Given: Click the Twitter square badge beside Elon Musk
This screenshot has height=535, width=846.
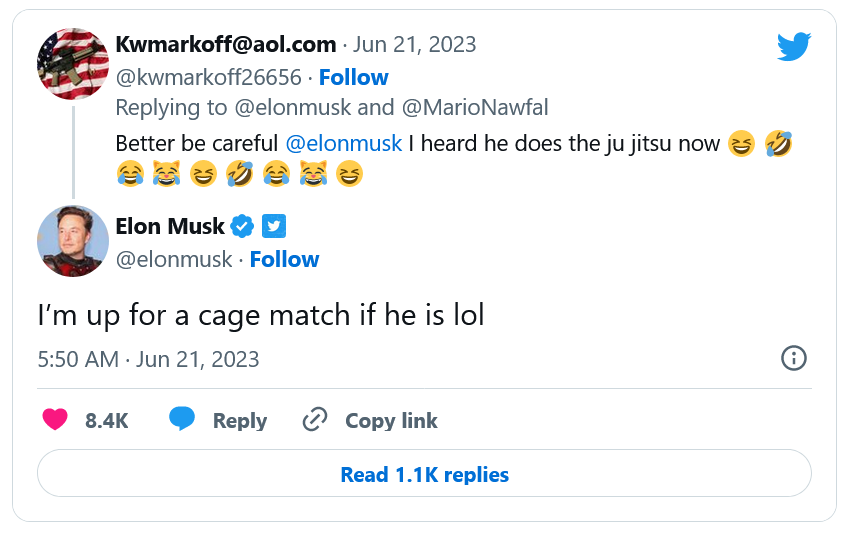Looking at the screenshot, I should [x=275, y=226].
